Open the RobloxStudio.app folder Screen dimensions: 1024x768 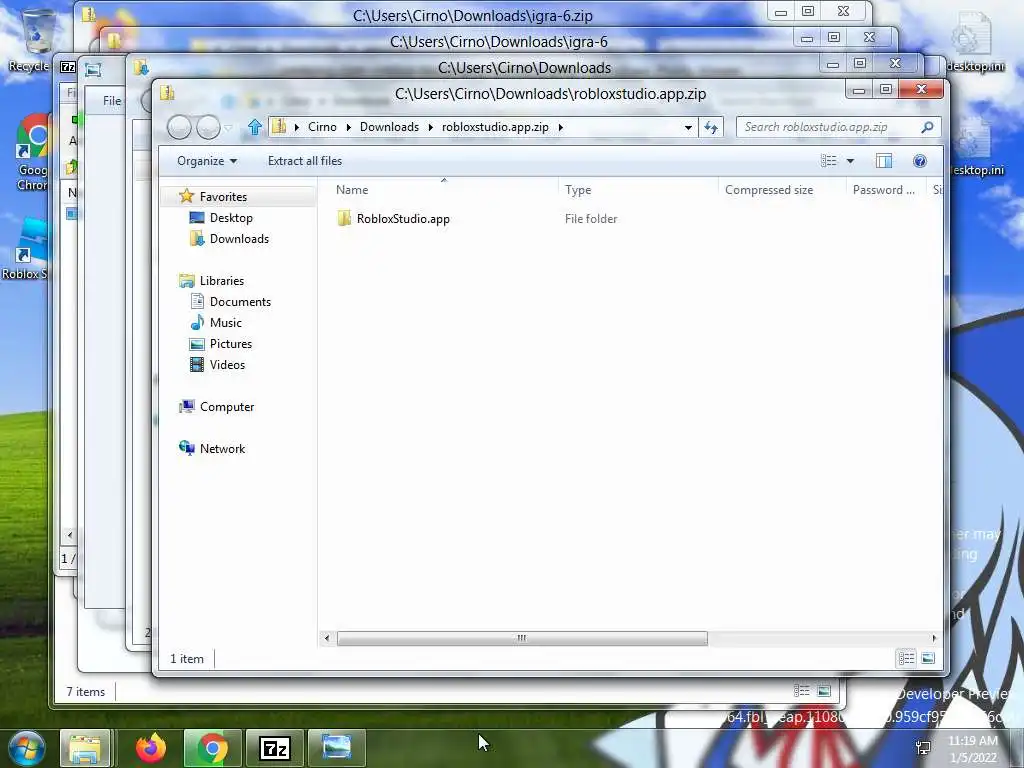tap(403, 219)
